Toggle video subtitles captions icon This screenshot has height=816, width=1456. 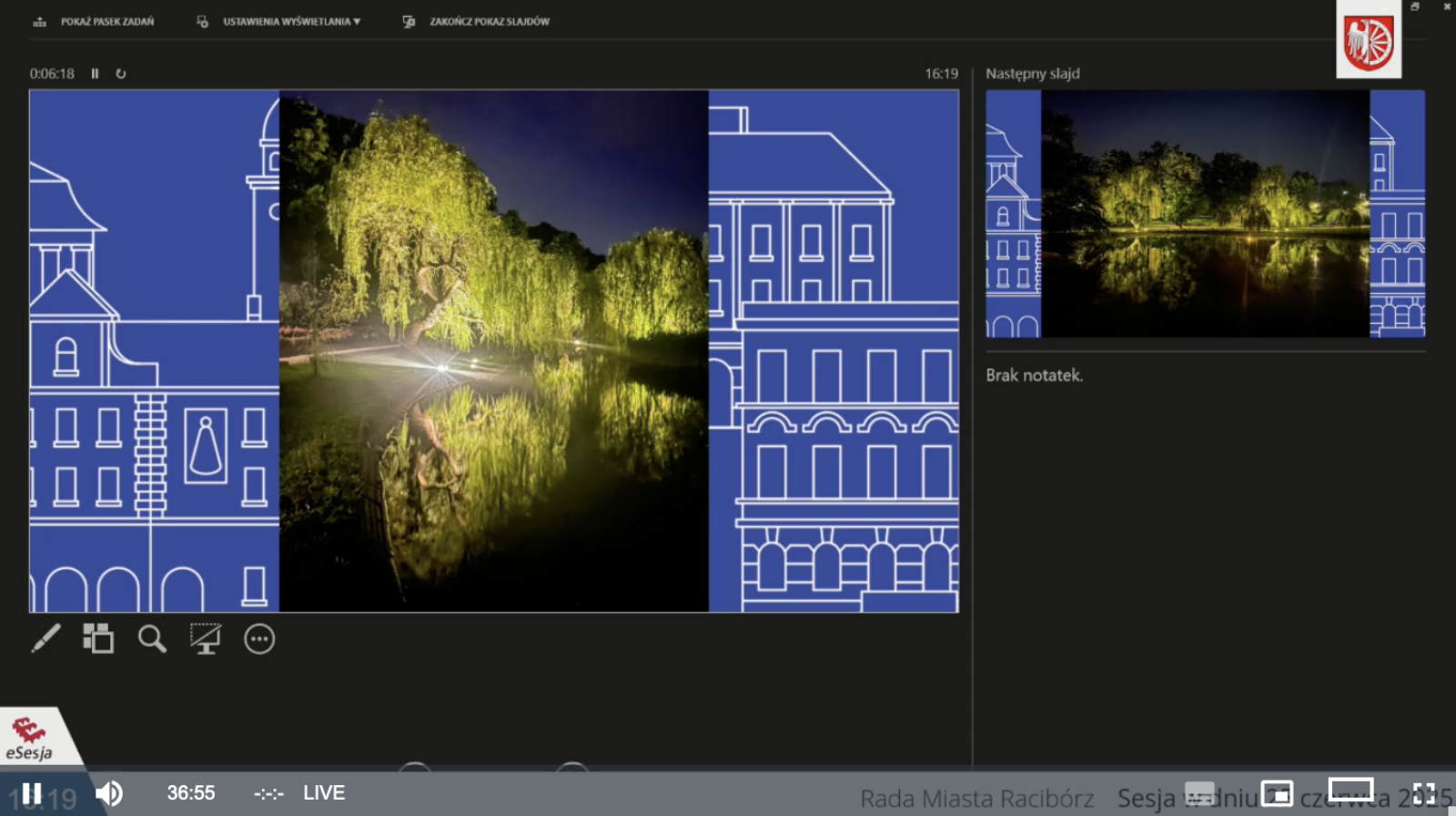click(x=1199, y=793)
